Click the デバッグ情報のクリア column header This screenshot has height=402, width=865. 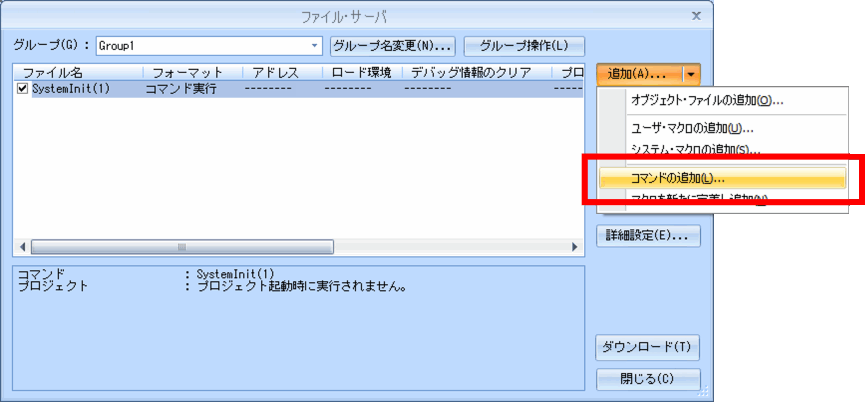475,73
